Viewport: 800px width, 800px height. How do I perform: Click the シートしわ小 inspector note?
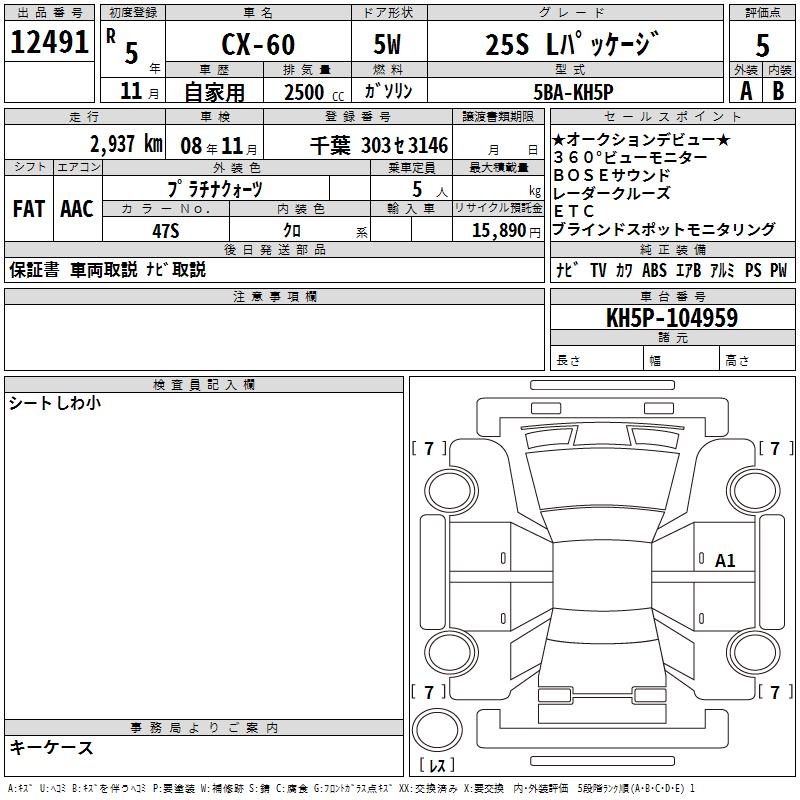pos(55,403)
